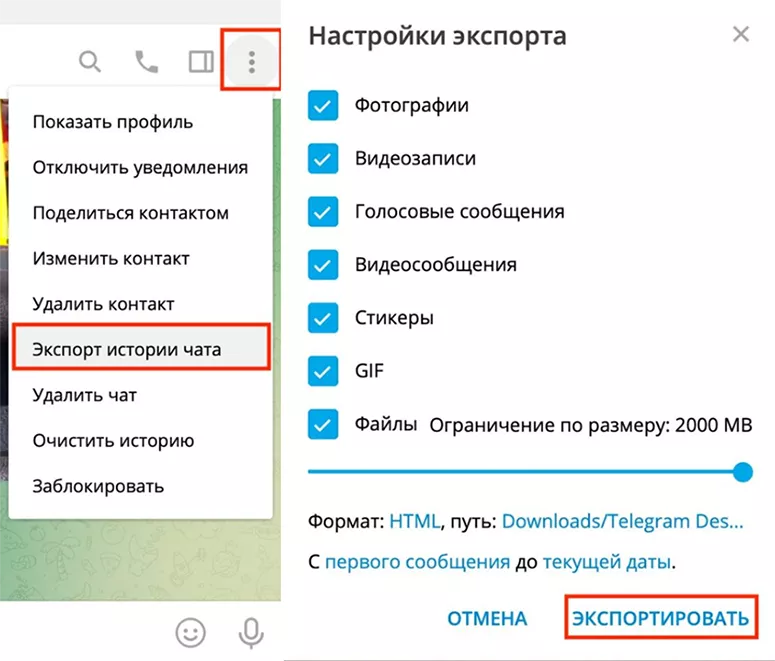
Task: Uncheck the Файлы checkbox
Action: (x=323, y=424)
